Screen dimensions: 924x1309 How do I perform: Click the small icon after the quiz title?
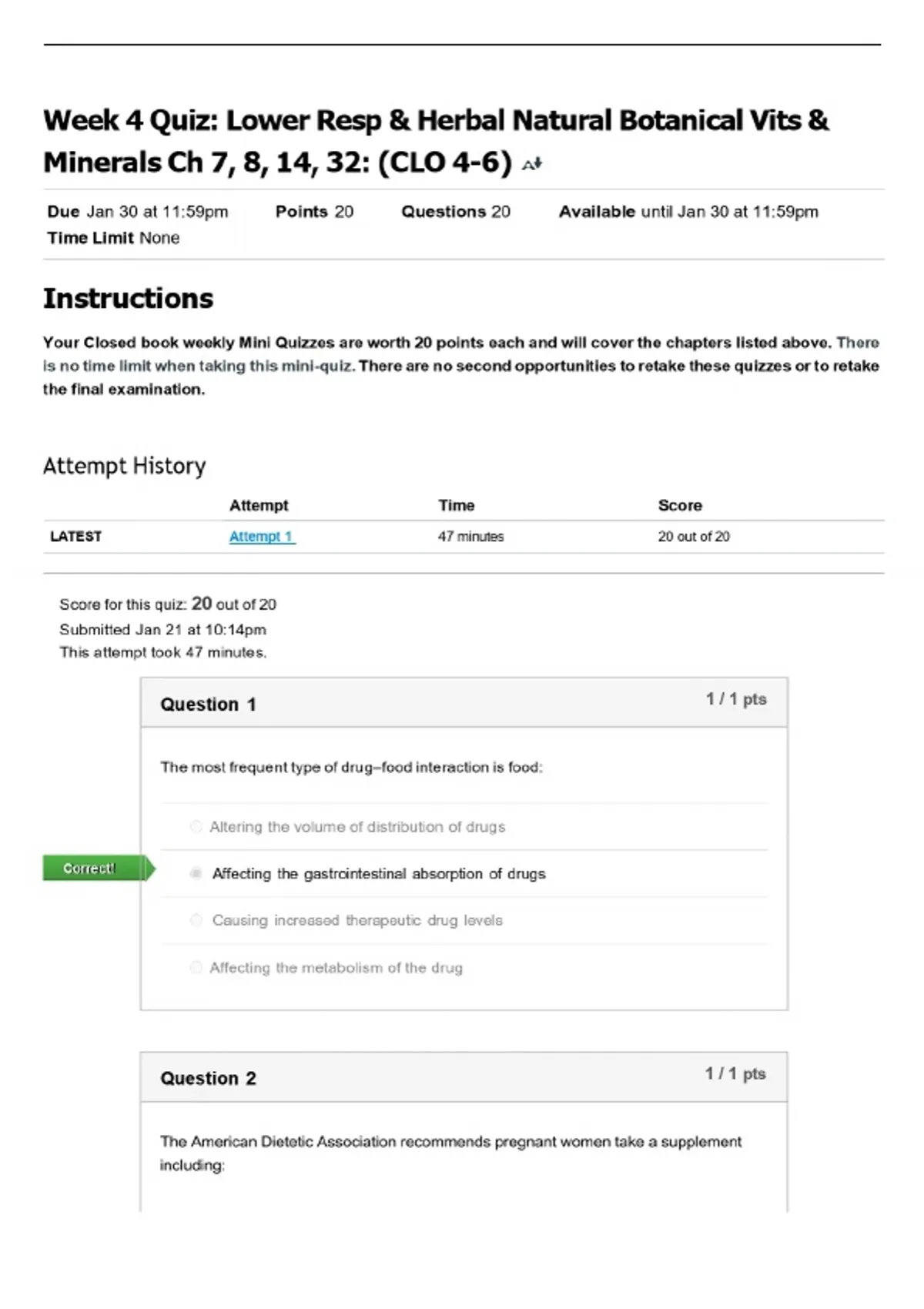click(x=532, y=164)
